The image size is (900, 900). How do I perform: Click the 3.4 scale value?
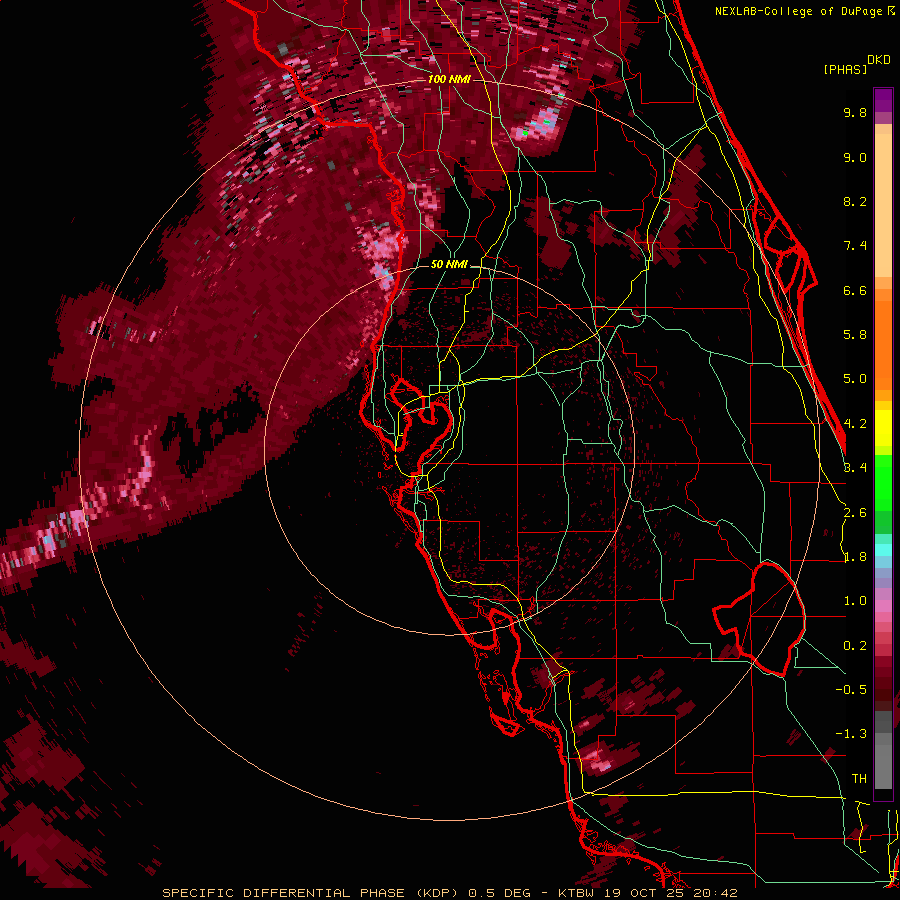click(855, 468)
